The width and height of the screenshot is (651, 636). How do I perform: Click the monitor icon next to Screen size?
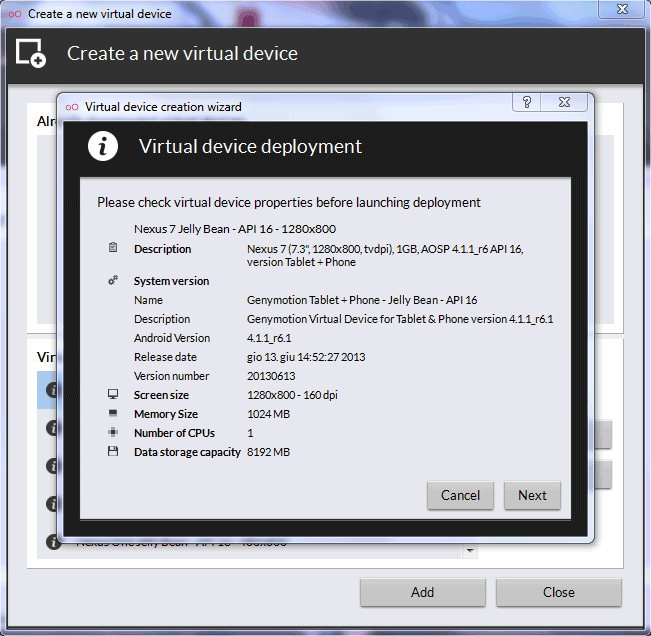pos(113,394)
